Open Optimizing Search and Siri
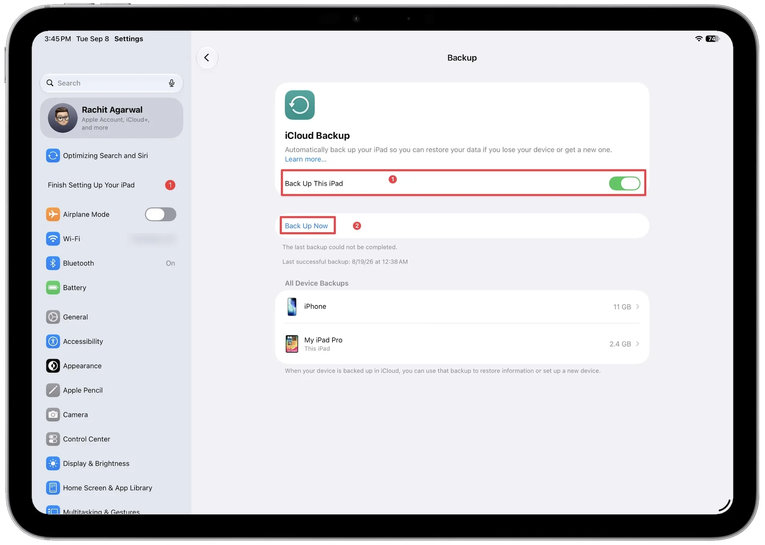The width and height of the screenshot is (765, 545). (x=112, y=156)
